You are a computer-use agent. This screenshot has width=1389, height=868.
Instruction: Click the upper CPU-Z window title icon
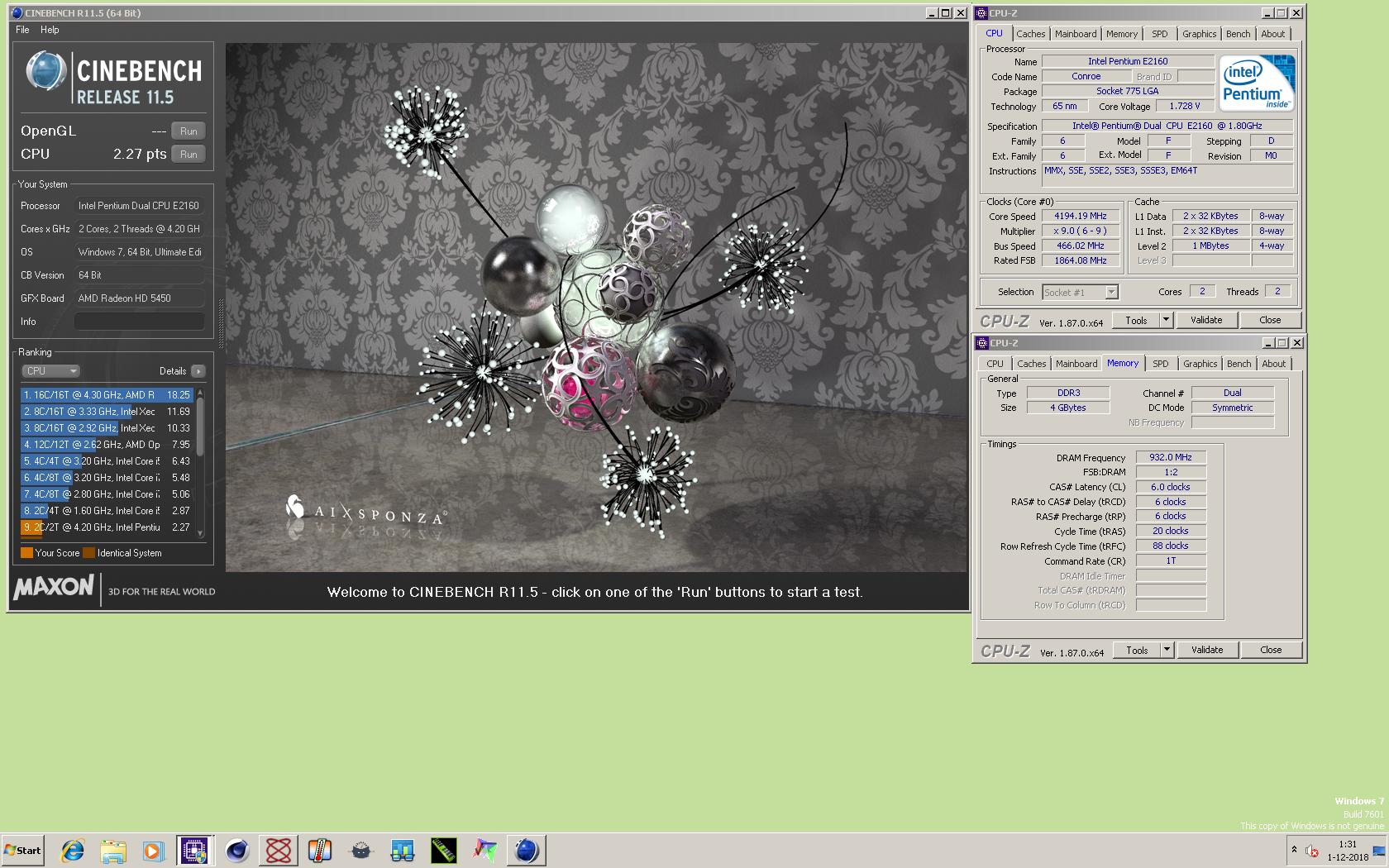981,13
